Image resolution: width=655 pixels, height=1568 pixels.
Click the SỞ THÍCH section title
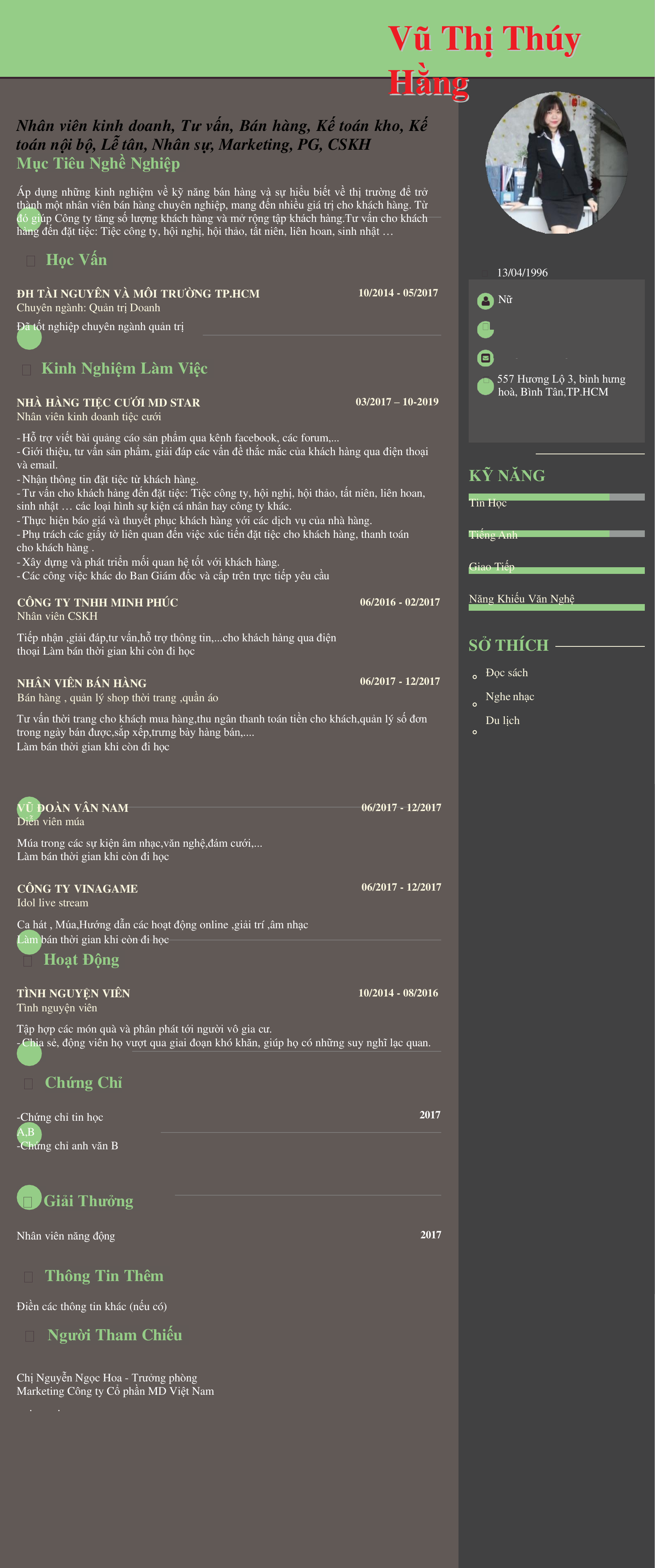[x=508, y=645]
